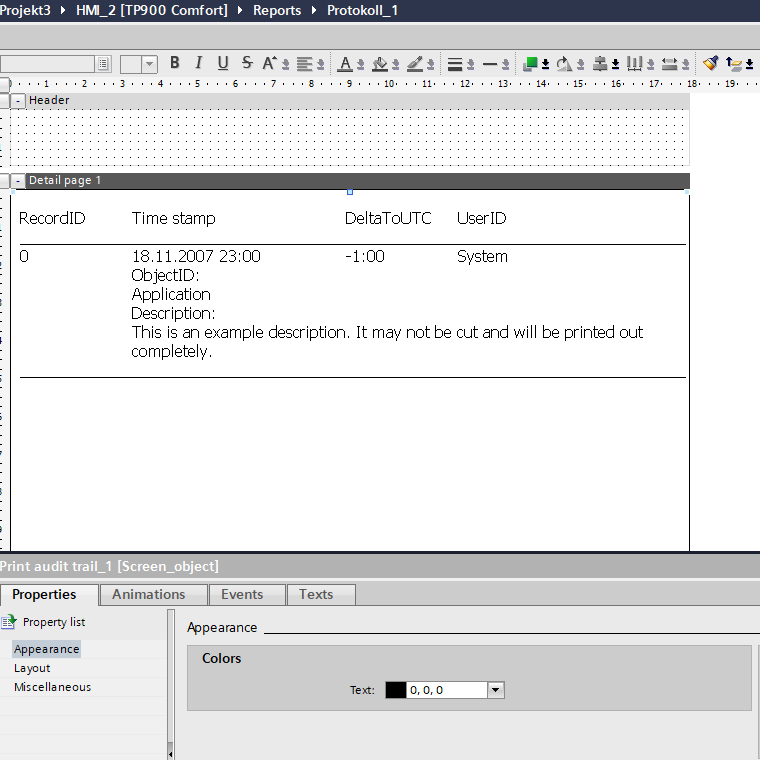The image size is (760, 760).
Task: Click the 0, 0, 0 color value field
Action: tap(446, 690)
